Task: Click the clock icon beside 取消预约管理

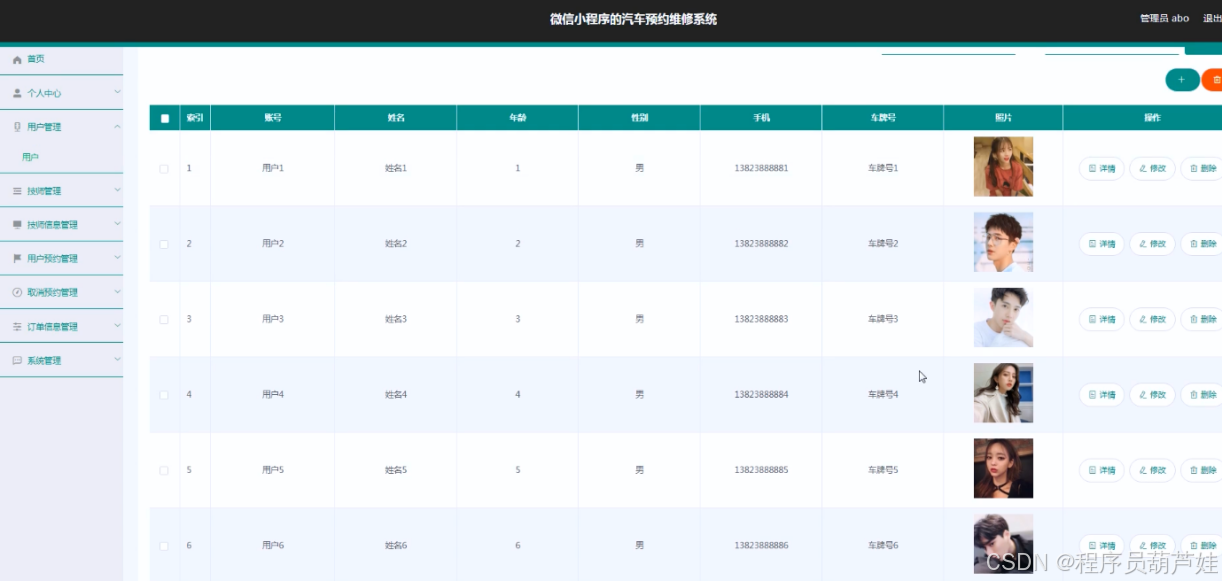Action: (17, 293)
